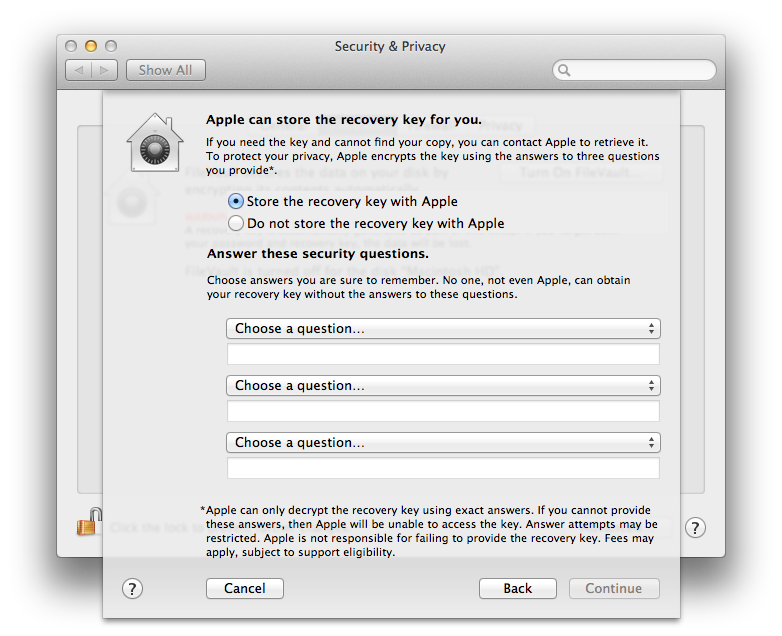The width and height of the screenshot is (782, 636).
Task: Click the second security answer field
Action: coord(443,412)
